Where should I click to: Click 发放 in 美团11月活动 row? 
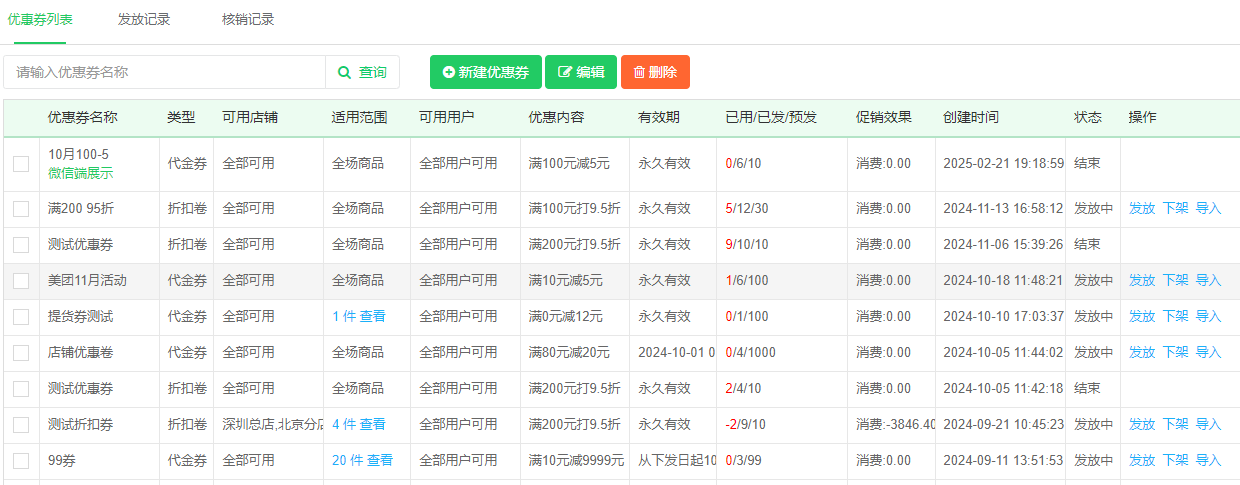coord(1142,281)
